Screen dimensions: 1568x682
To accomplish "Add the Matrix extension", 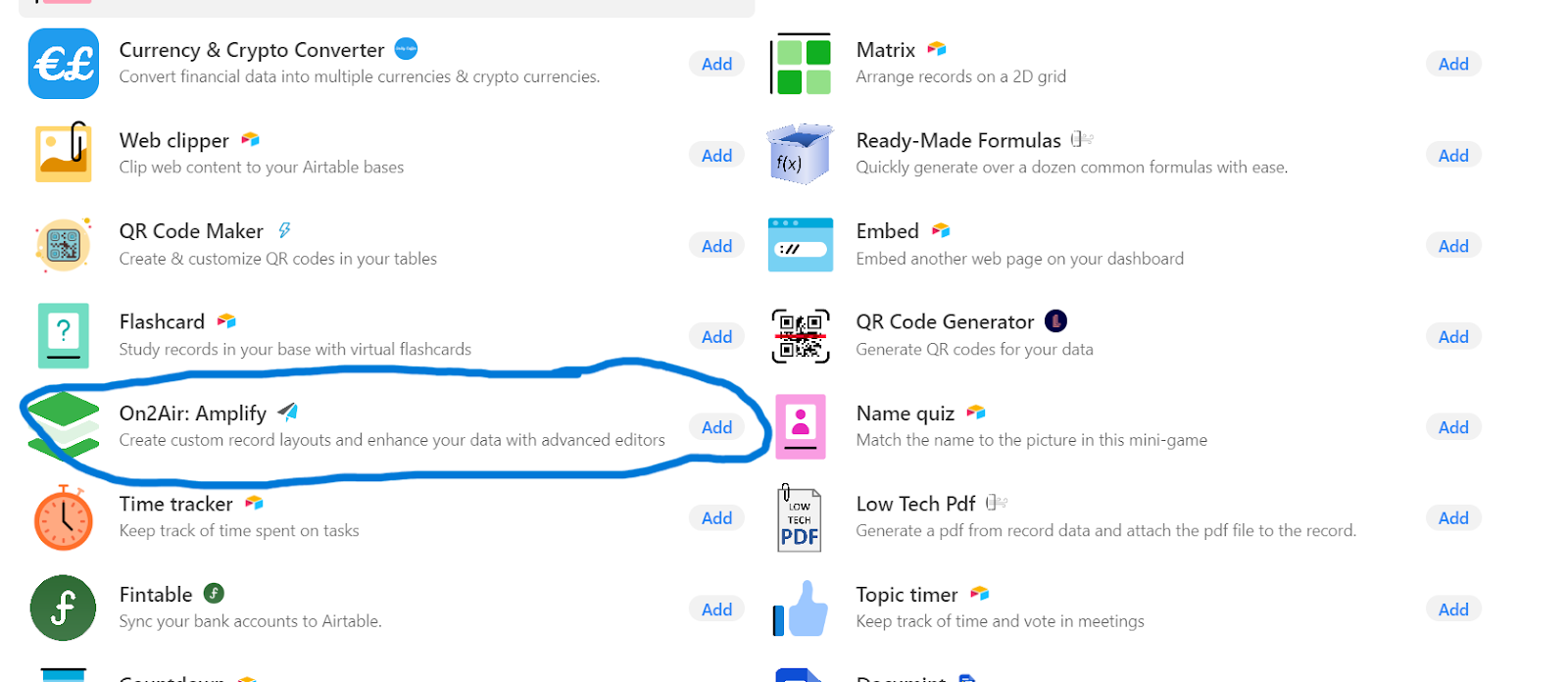I will 1453,64.
